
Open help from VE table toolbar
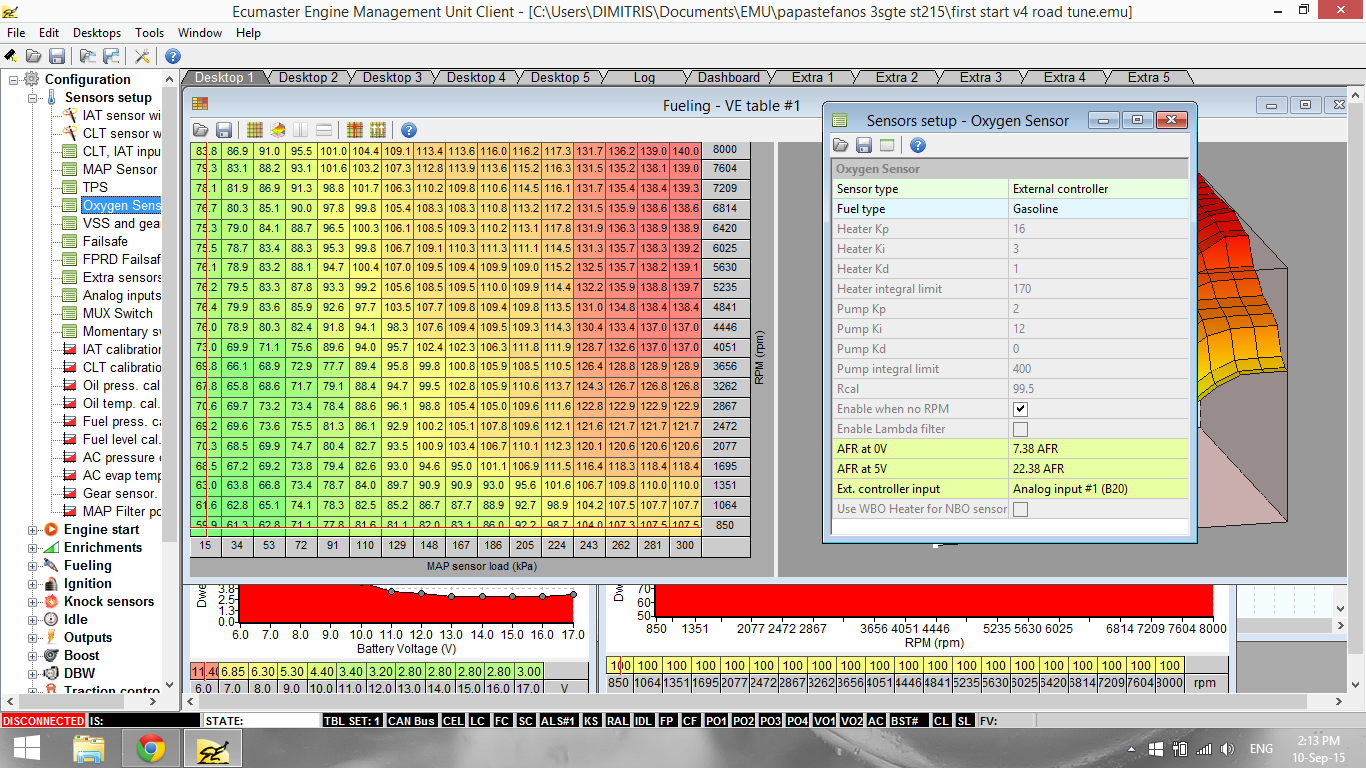(408, 130)
